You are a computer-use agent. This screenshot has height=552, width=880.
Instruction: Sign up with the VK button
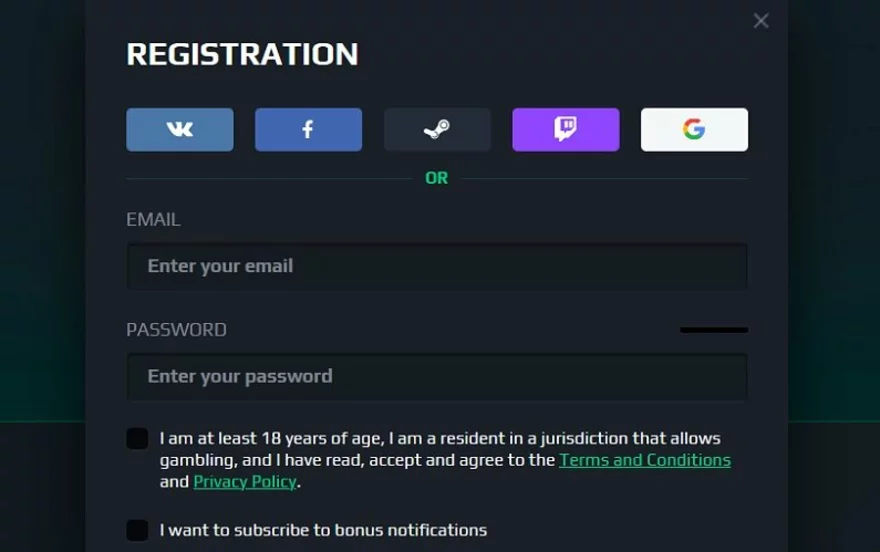180,130
